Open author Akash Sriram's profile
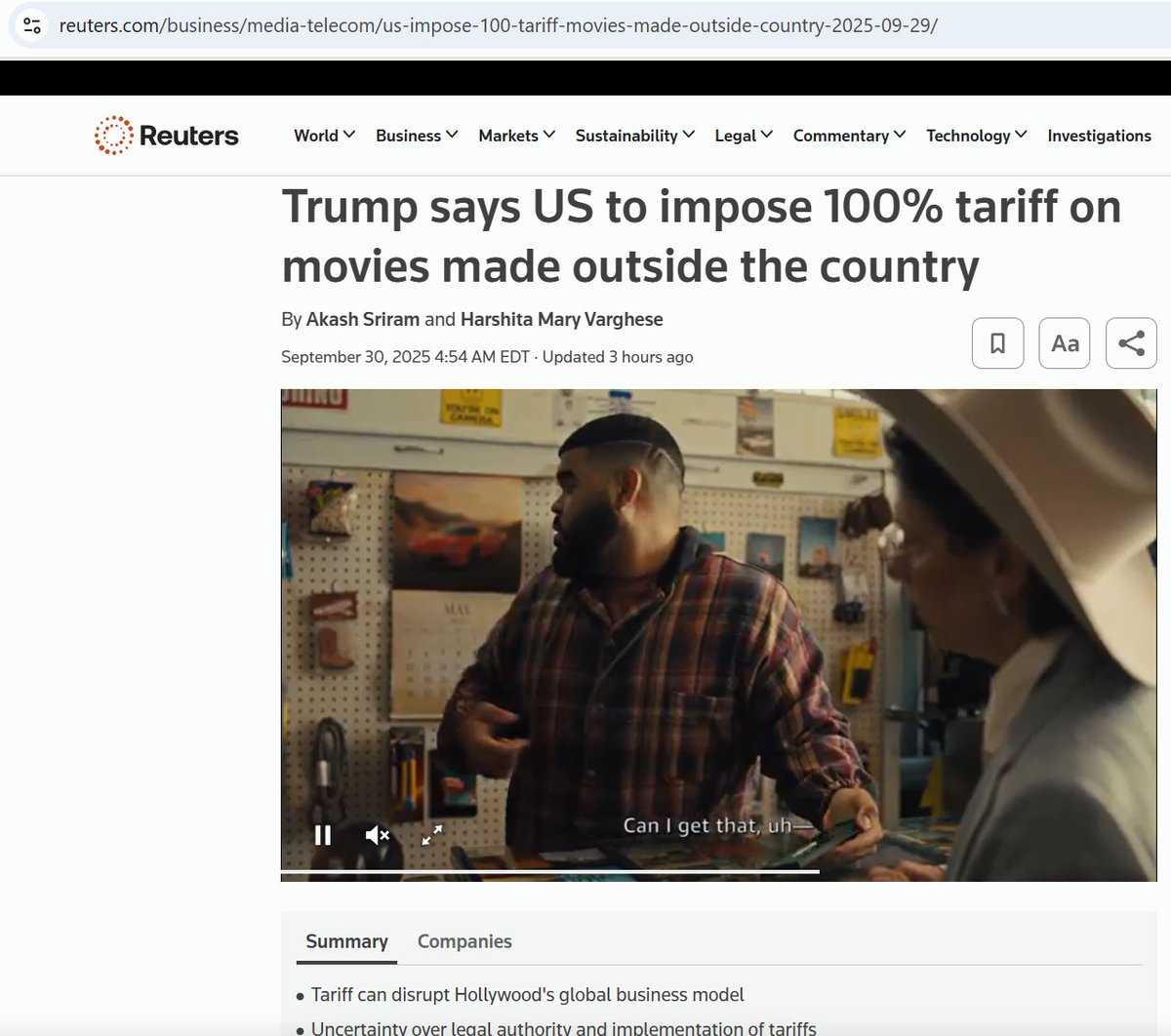The image size is (1171, 1036). tap(363, 319)
